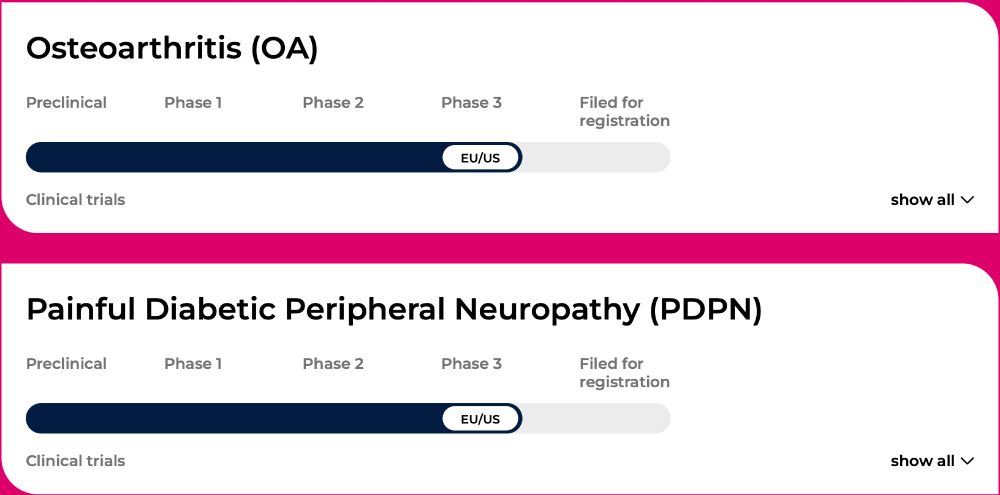Click chevron arrow in Osteoarthritis card

[x=967, y=200]
